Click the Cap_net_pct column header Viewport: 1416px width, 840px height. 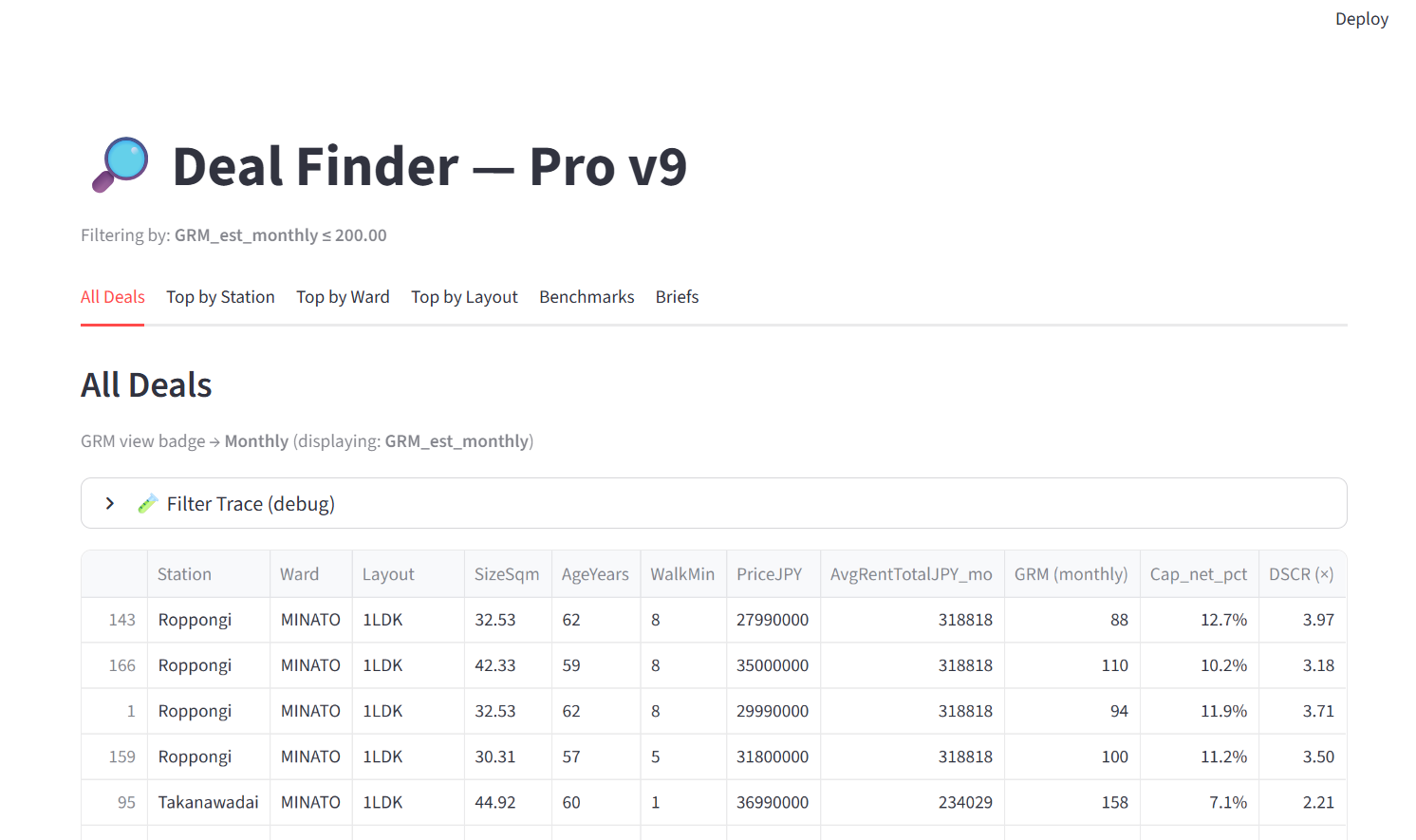pos(1198,573)
